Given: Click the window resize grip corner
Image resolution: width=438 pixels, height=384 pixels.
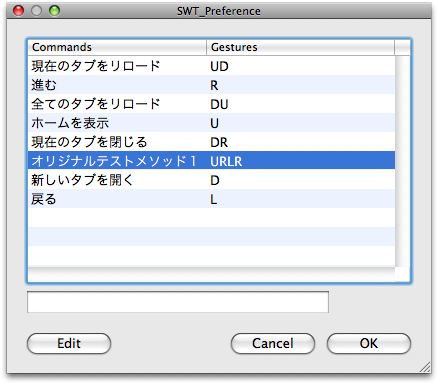Looking at the screenshot, I should (x=425, y=367).
